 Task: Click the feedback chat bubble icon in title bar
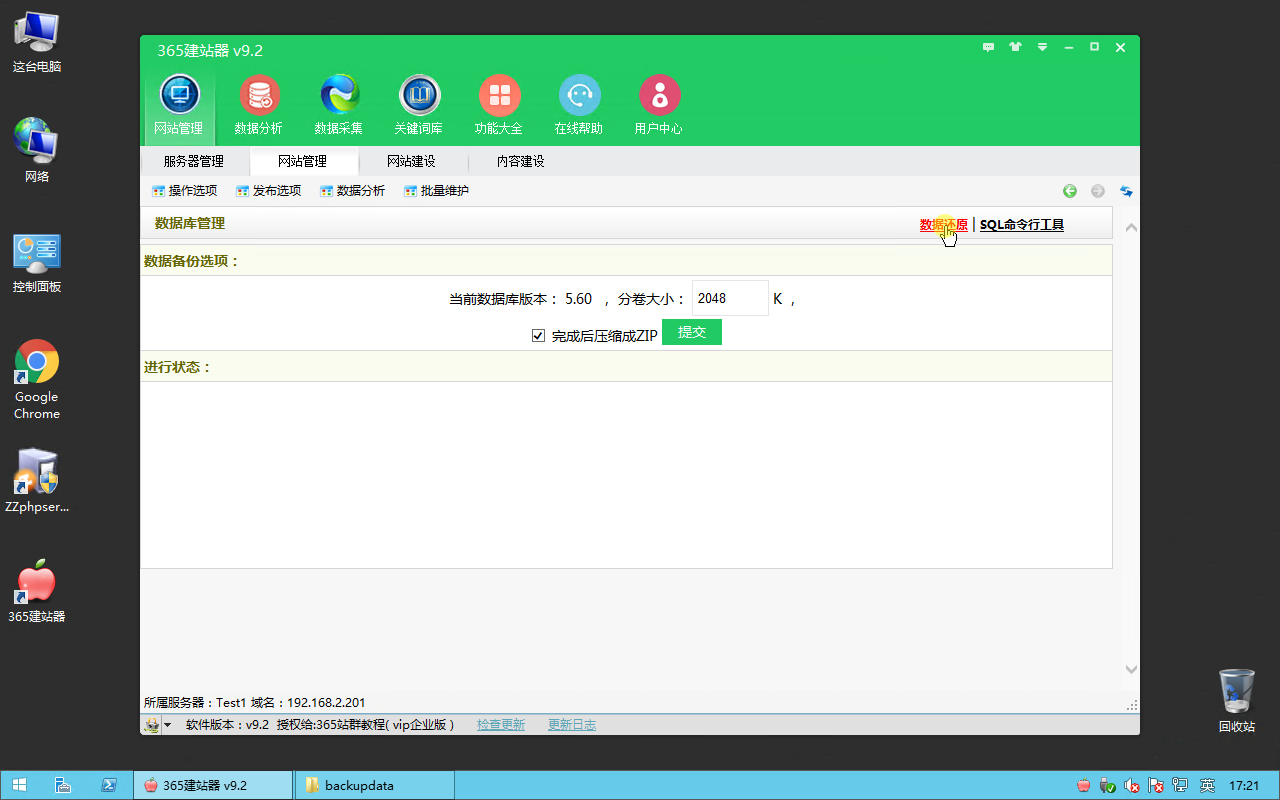point(989,47)
